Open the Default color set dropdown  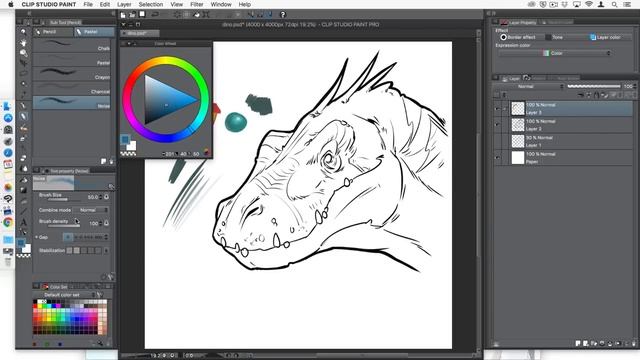click(x=67, y=295)
